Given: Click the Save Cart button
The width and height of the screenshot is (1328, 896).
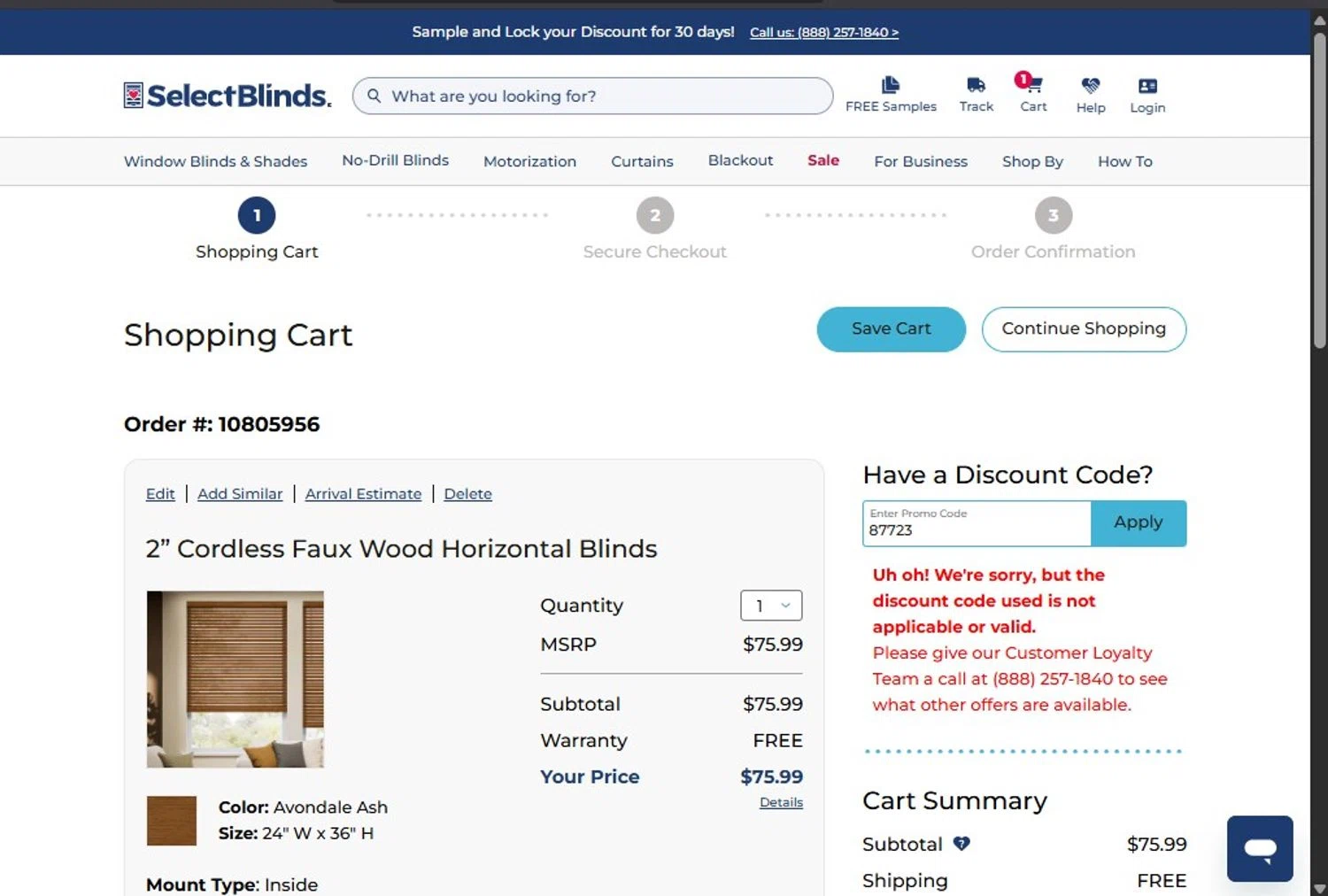Looking at the screenshot, I should (891, 328).
